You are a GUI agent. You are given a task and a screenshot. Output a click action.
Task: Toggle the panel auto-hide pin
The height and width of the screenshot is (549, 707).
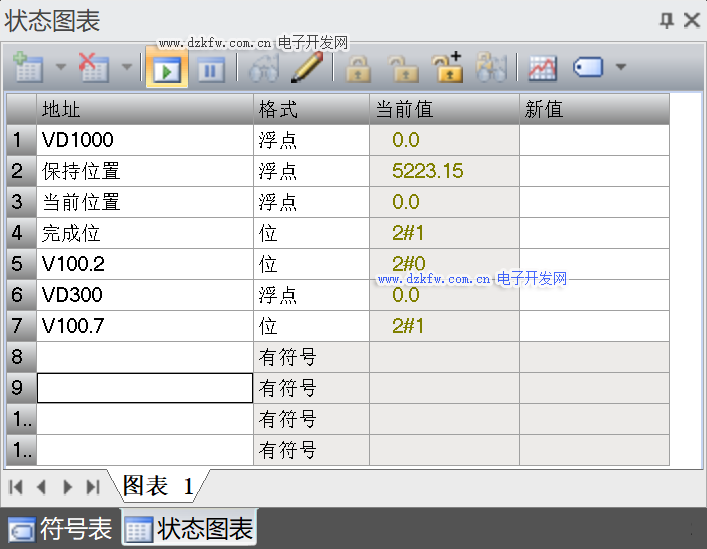(x=667, y=20)
